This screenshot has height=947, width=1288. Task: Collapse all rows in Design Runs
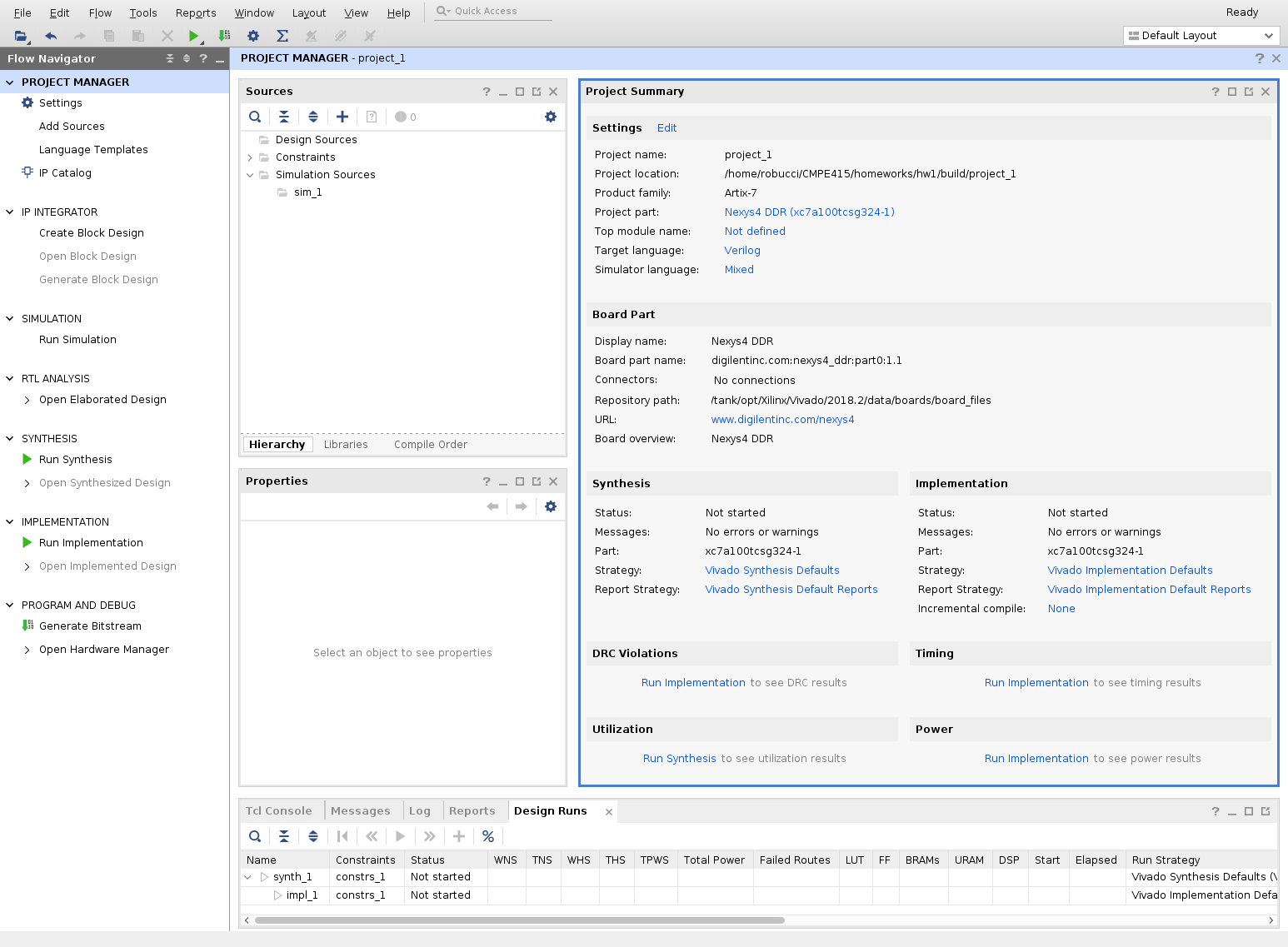pyautogui.click(x=284, y=836)
